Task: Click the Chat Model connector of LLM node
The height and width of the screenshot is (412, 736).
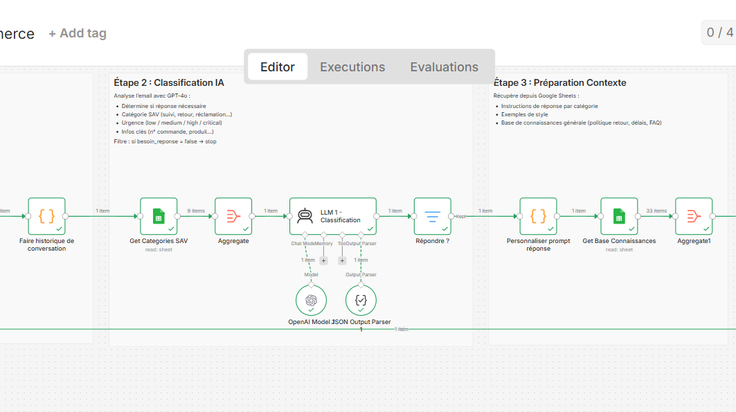Action: pos(305,235)
